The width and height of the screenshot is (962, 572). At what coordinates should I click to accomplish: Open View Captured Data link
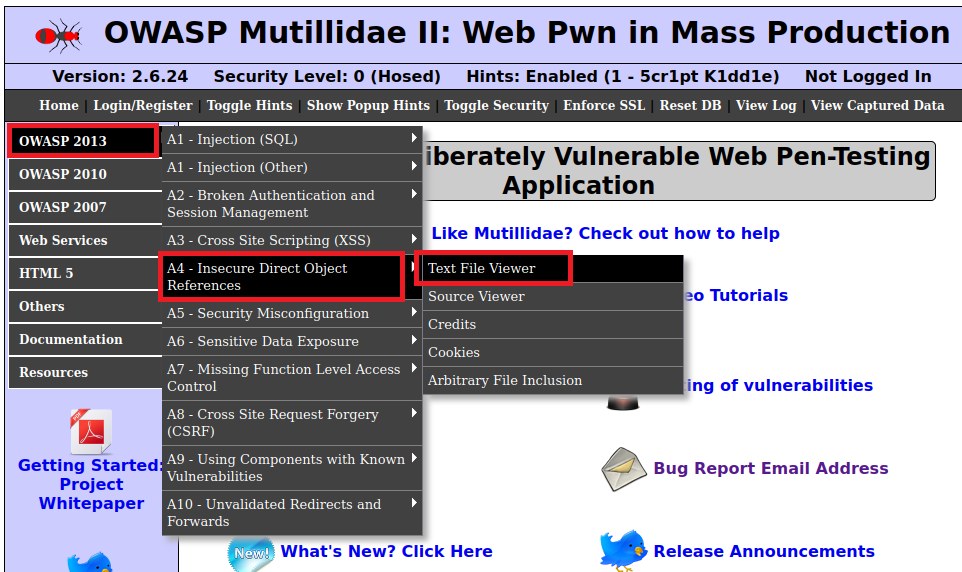pos(877,106)
